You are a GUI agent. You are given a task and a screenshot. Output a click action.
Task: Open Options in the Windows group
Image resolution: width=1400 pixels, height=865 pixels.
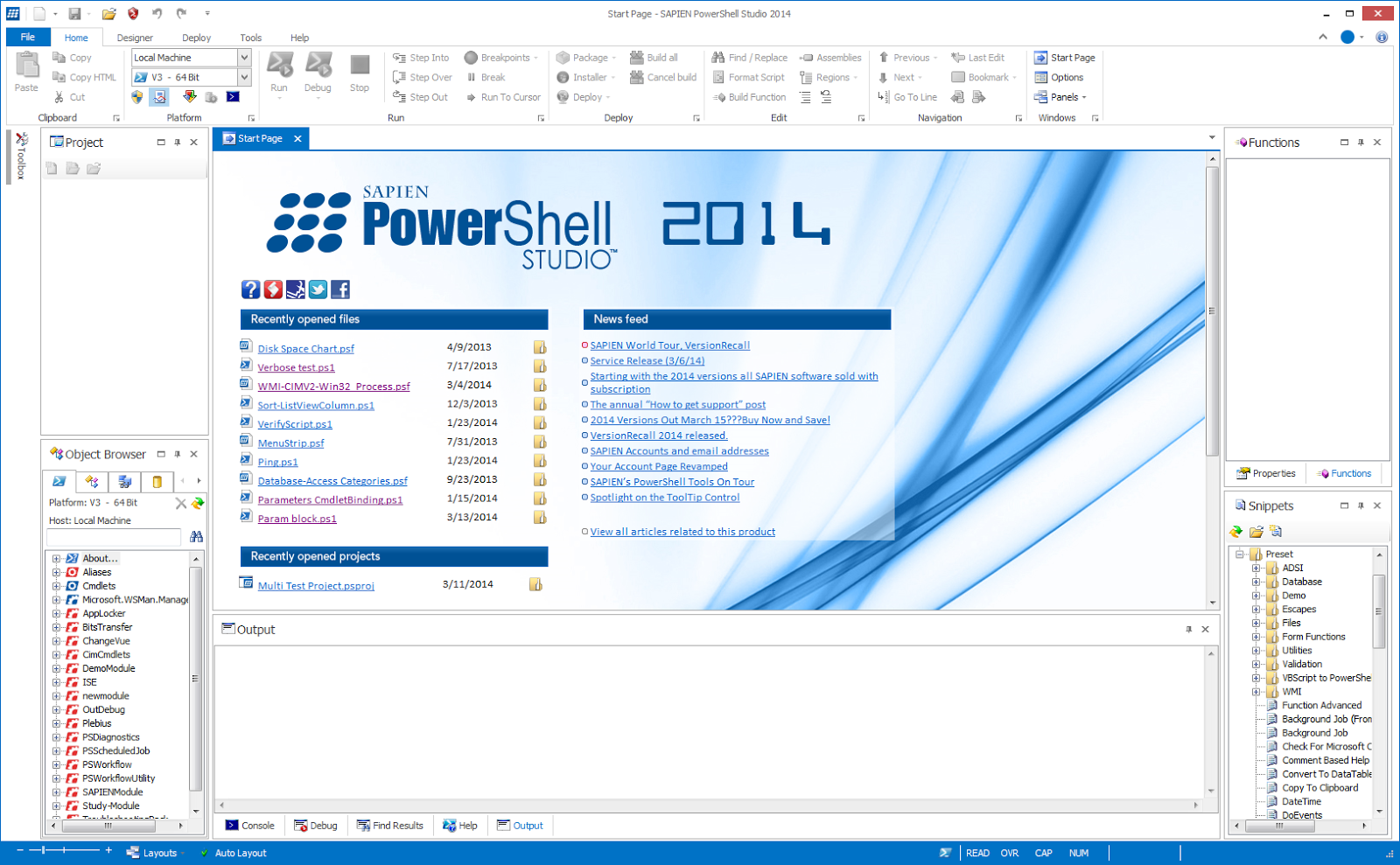(1058, 77)
